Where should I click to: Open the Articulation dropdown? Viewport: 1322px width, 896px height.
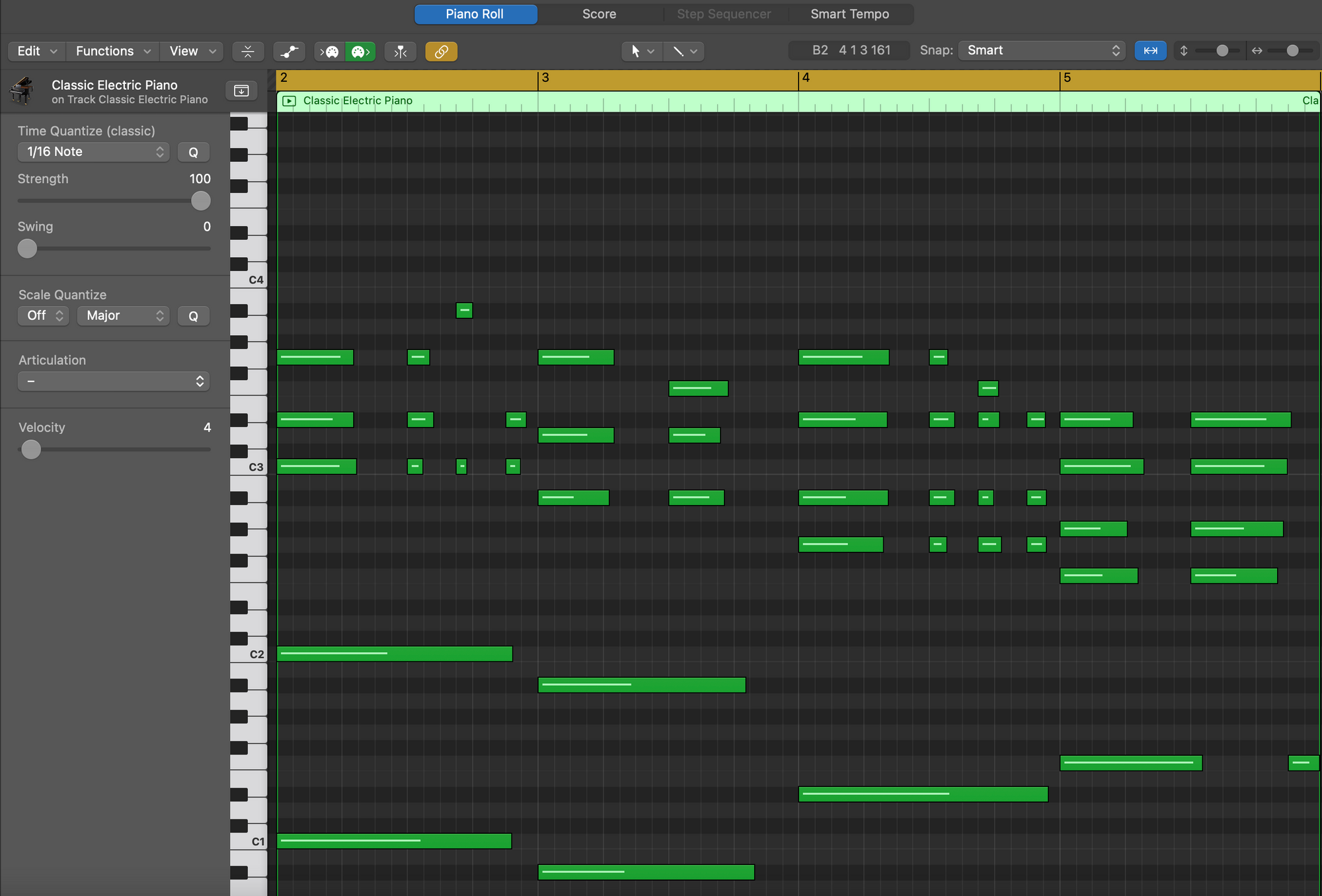114,381
